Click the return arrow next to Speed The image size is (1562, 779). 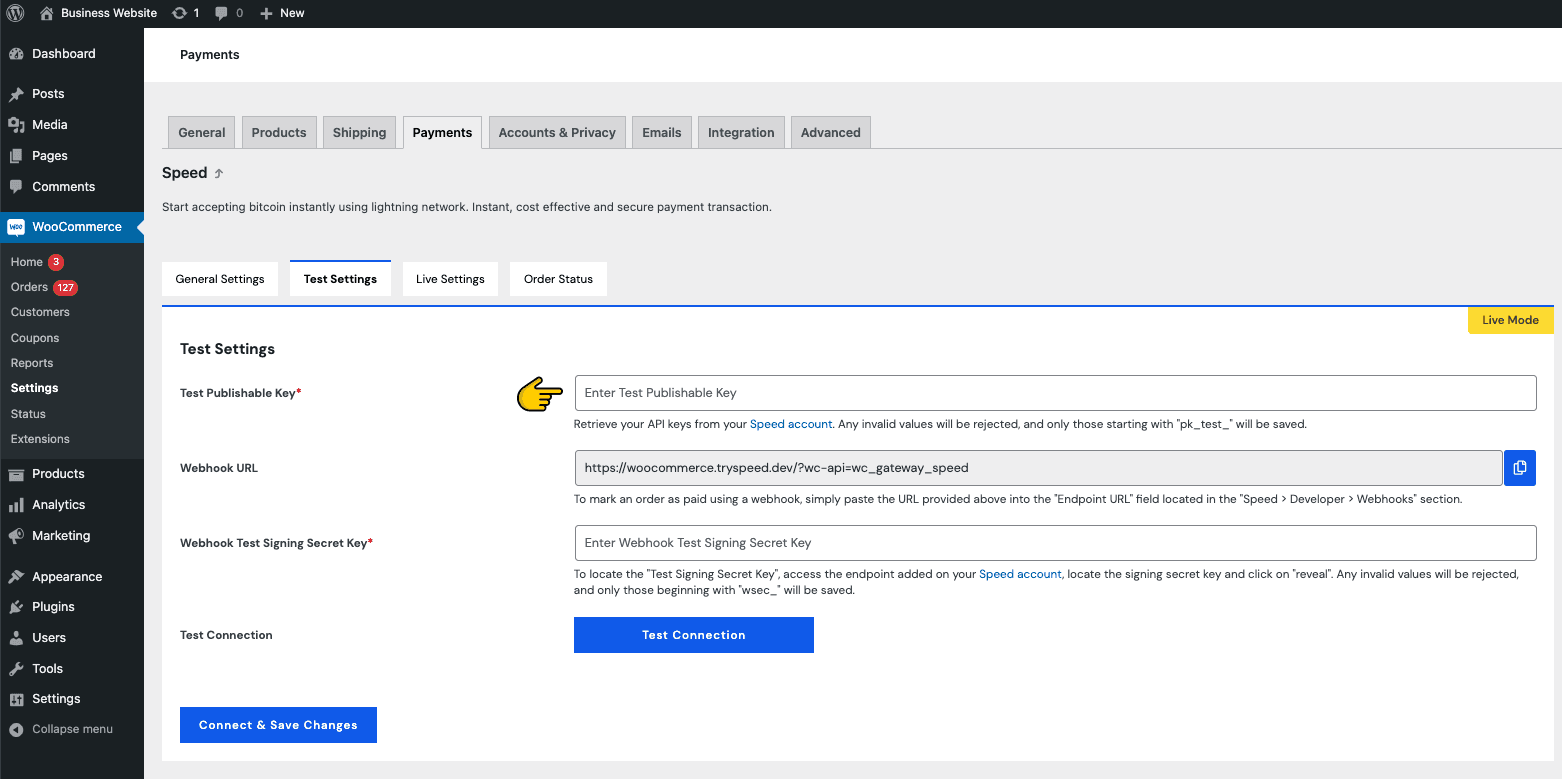point(219,174)
